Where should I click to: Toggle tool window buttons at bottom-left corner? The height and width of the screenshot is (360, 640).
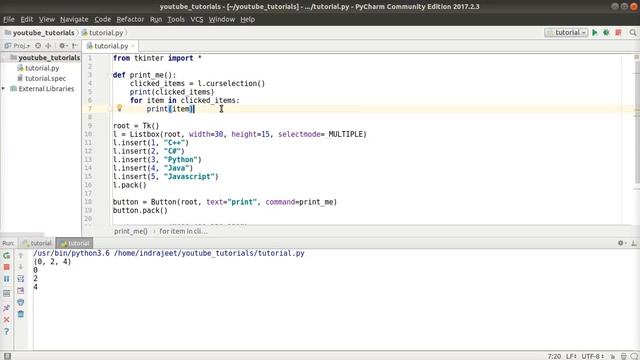[7, 356]
